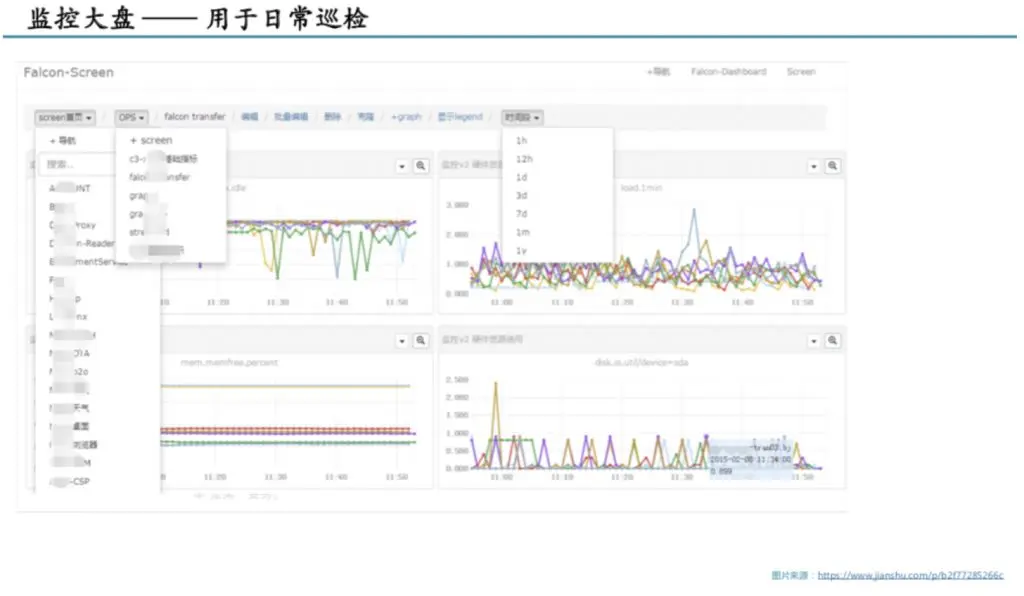Screen dimensions: 1024x596
Task: Toggle 显示legend link
Action: 460,117
